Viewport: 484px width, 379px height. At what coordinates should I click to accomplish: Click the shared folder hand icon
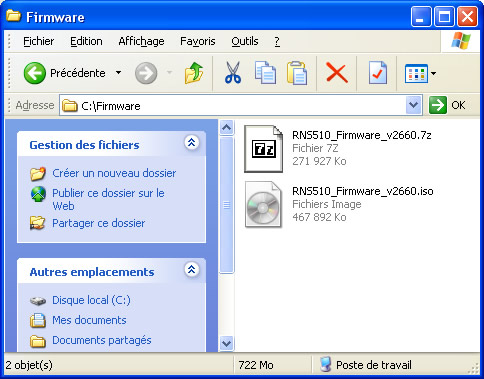coord(38,223)
